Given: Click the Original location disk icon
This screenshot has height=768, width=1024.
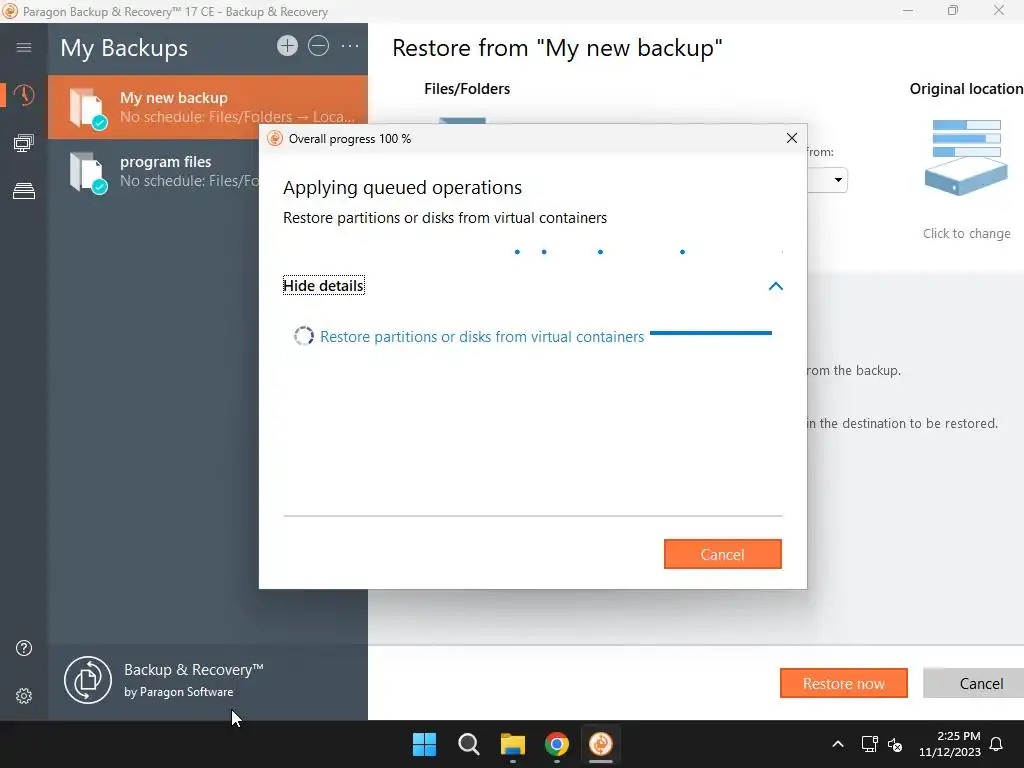Looking at the screenshot, I should pyautogui.click(x=966, y=157).
